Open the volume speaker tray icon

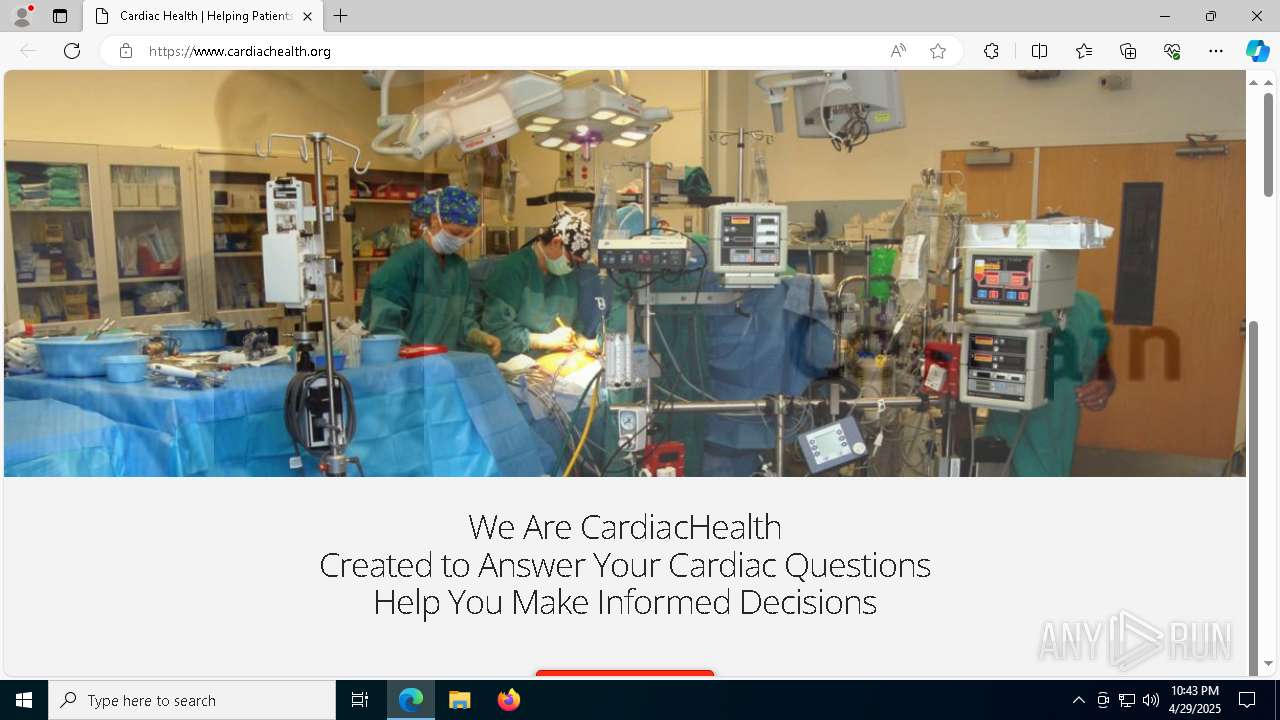coord(1151,700)
